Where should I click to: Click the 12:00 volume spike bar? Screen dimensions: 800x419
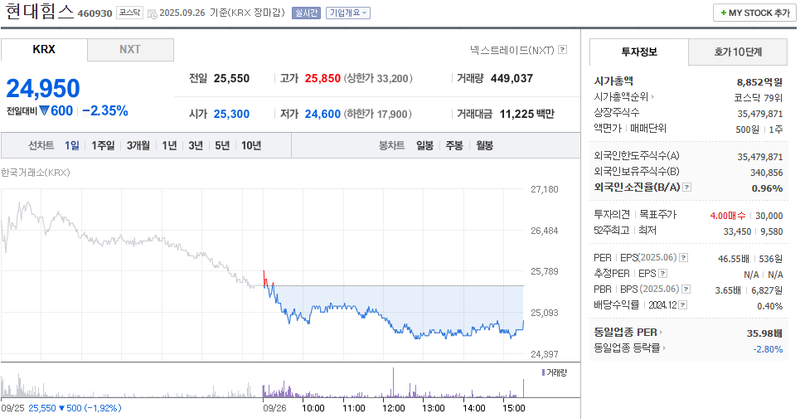tap(393, 382)
